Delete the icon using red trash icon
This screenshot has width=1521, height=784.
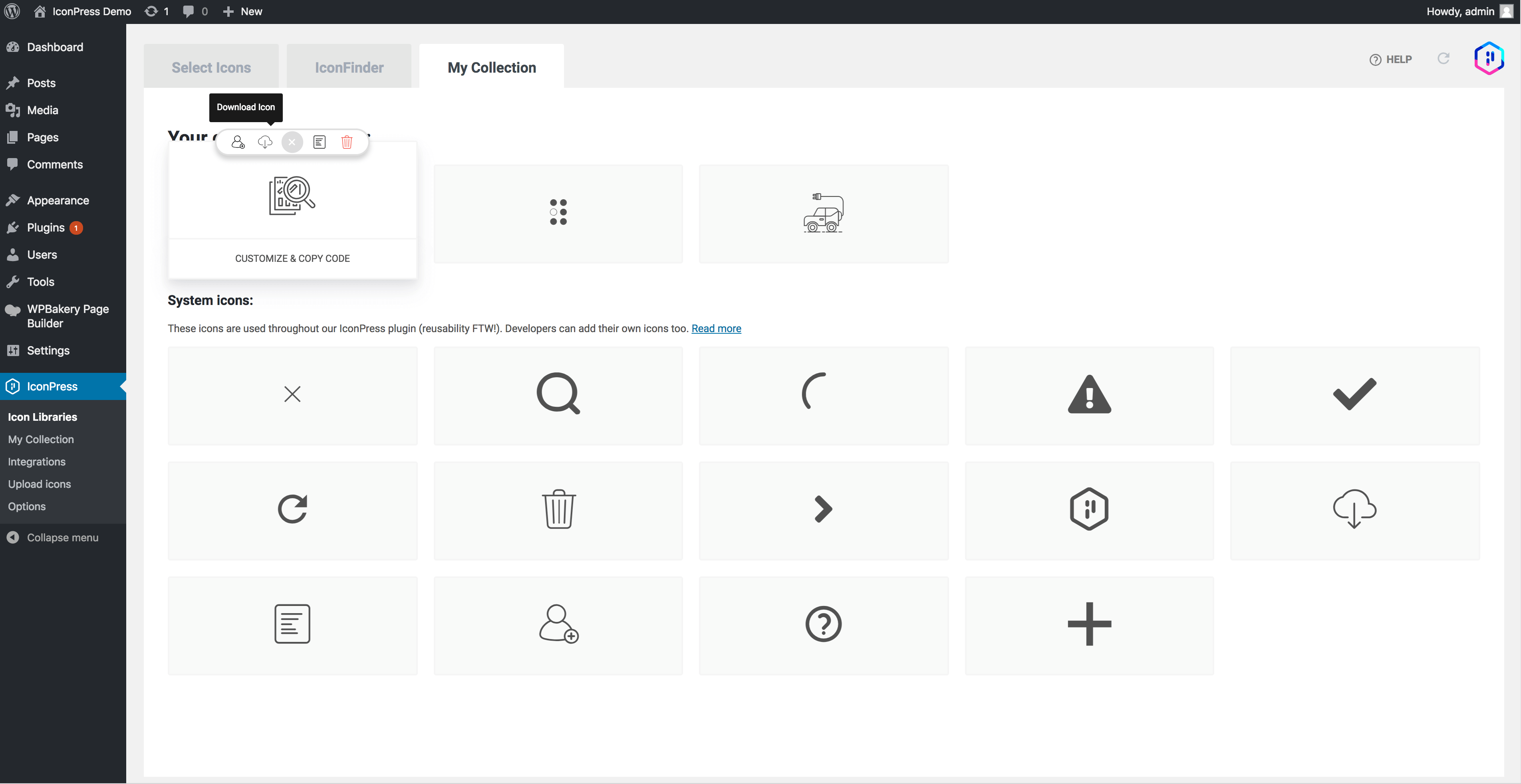(x=347, y=142)
